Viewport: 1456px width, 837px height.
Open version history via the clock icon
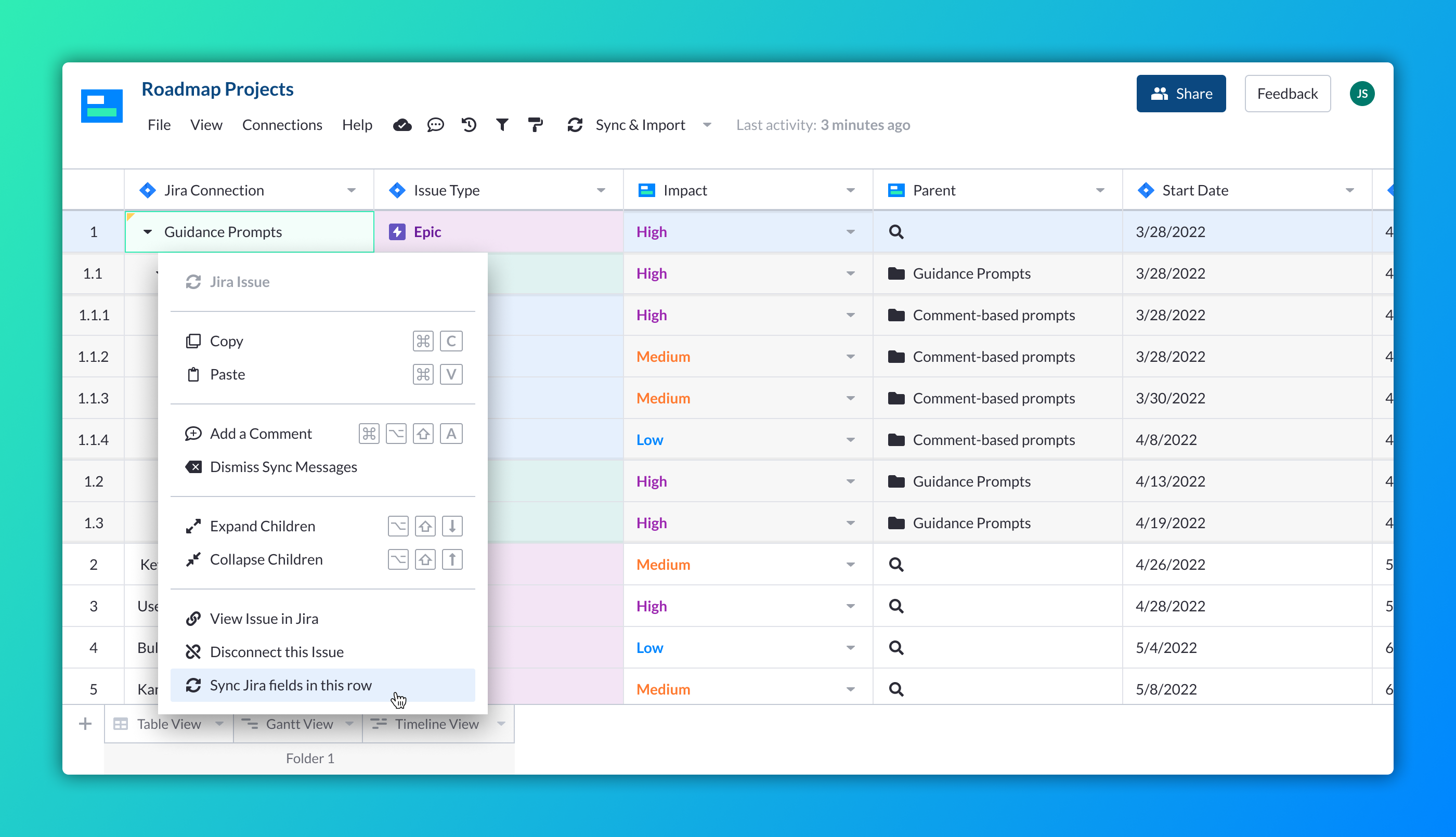pos(469,125)
